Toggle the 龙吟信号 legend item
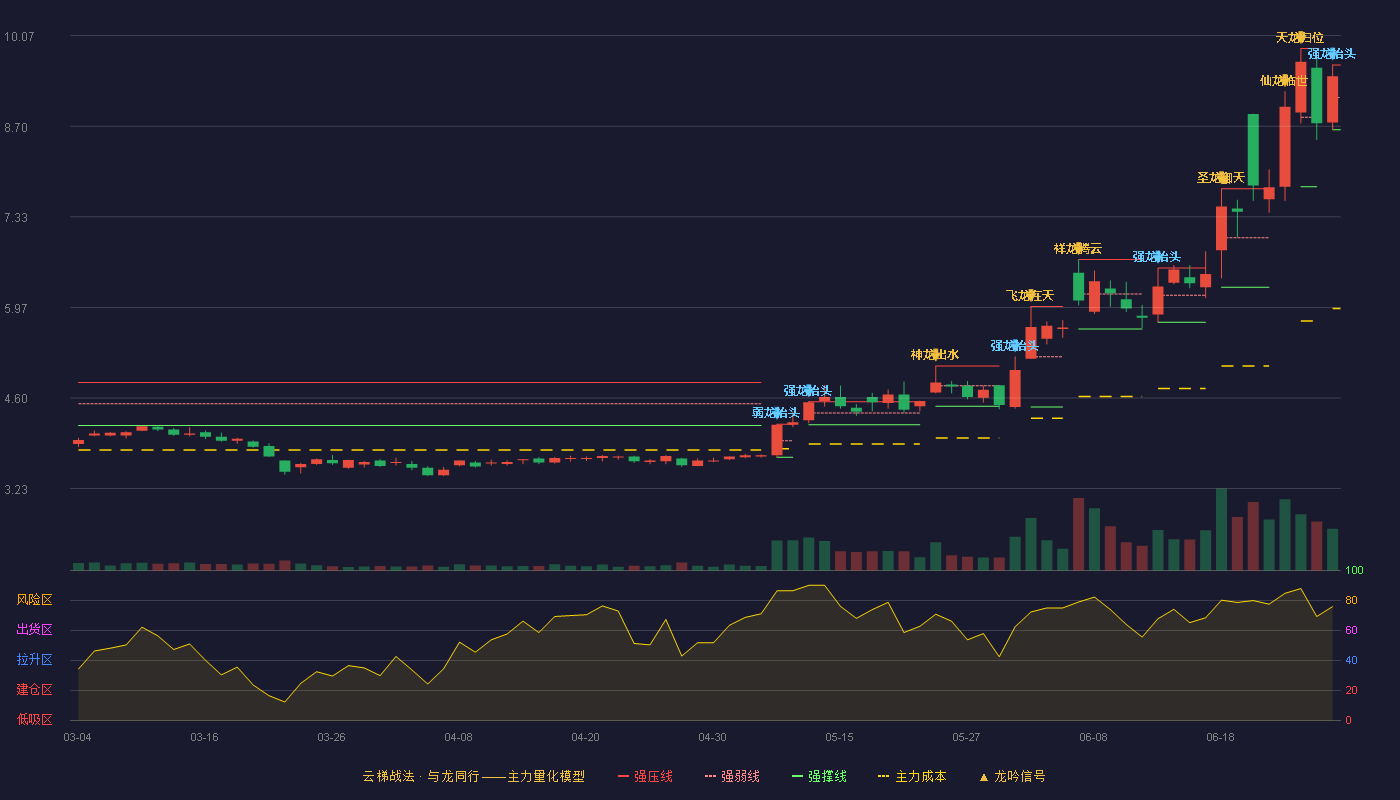Image resolution: width=1400 pixels, height=800 pixels. point(1012,776)
